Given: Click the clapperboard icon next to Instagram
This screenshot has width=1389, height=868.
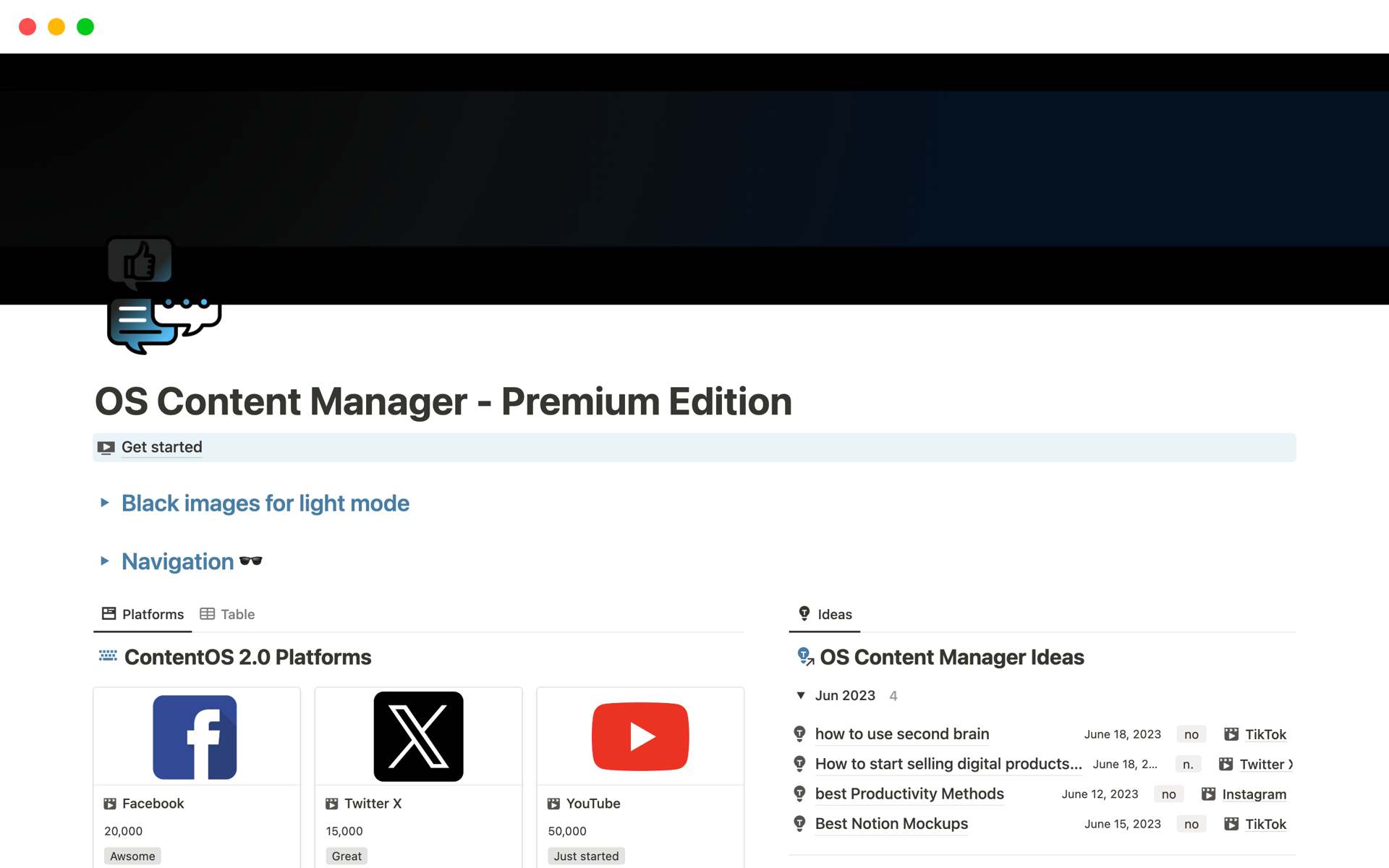Looking at the screenshot, I should (x=1208, y=794).
